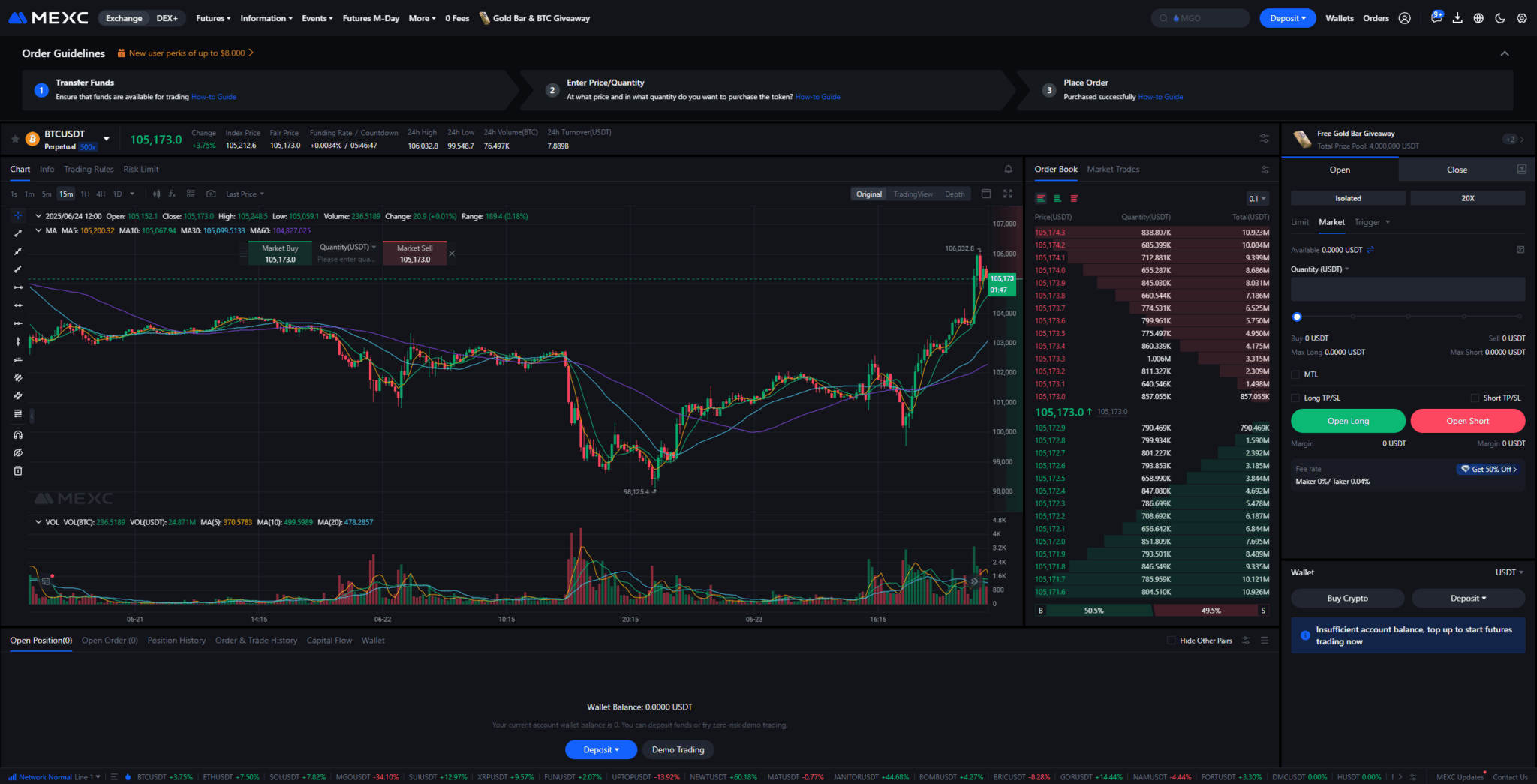Open the camera screenshot tool on chart toolbar
Image resolution: width=1537 pixels, height=784 pixels.
212,194
